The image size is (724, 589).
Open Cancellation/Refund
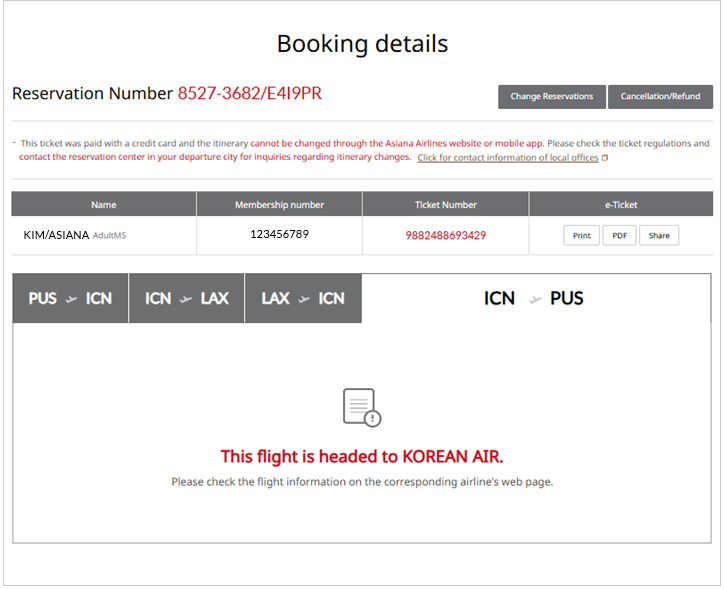[660, 96]
